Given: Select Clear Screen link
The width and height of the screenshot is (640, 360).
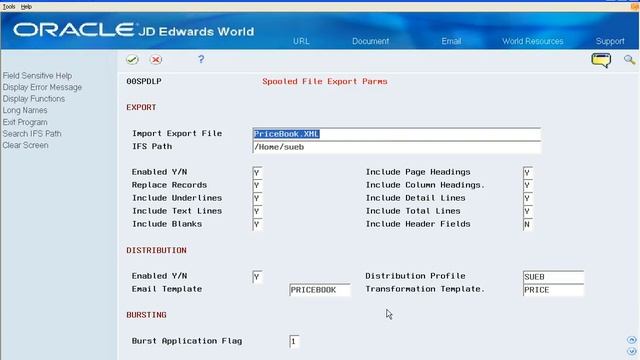Looking at the screenshot, I should 25,145.
